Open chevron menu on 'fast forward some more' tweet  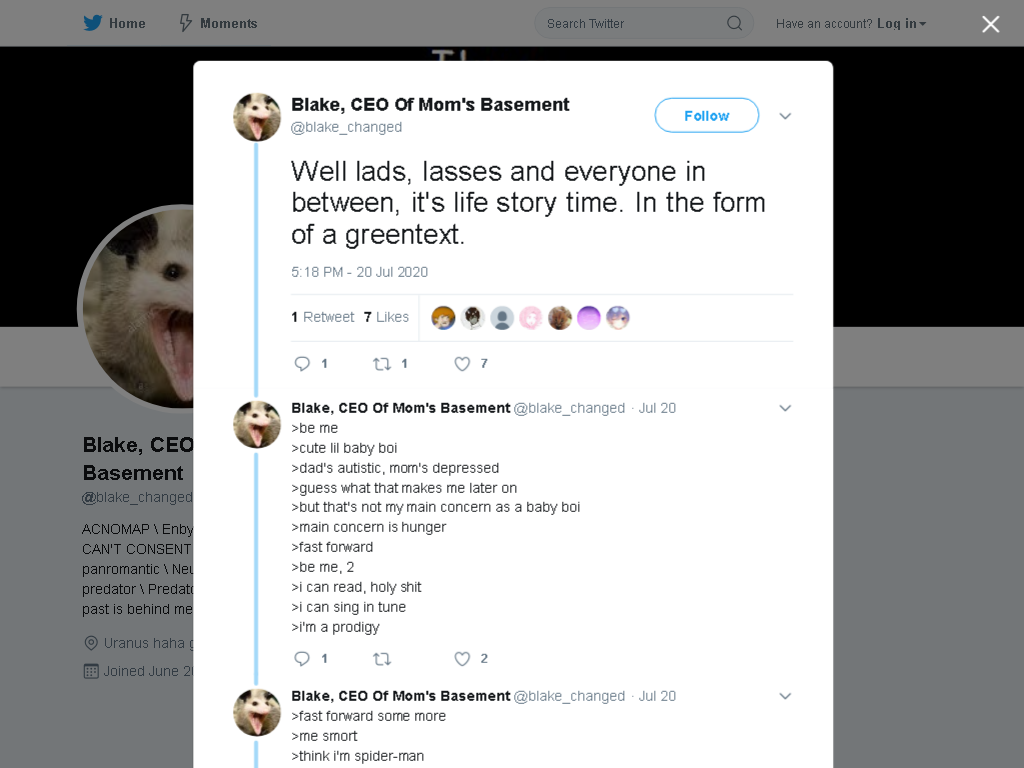click(x=785, y=696)
